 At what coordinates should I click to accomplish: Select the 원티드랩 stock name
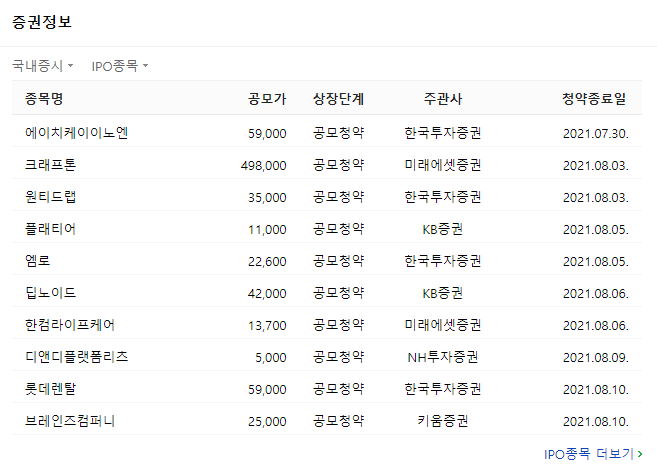tap(50, 197)
